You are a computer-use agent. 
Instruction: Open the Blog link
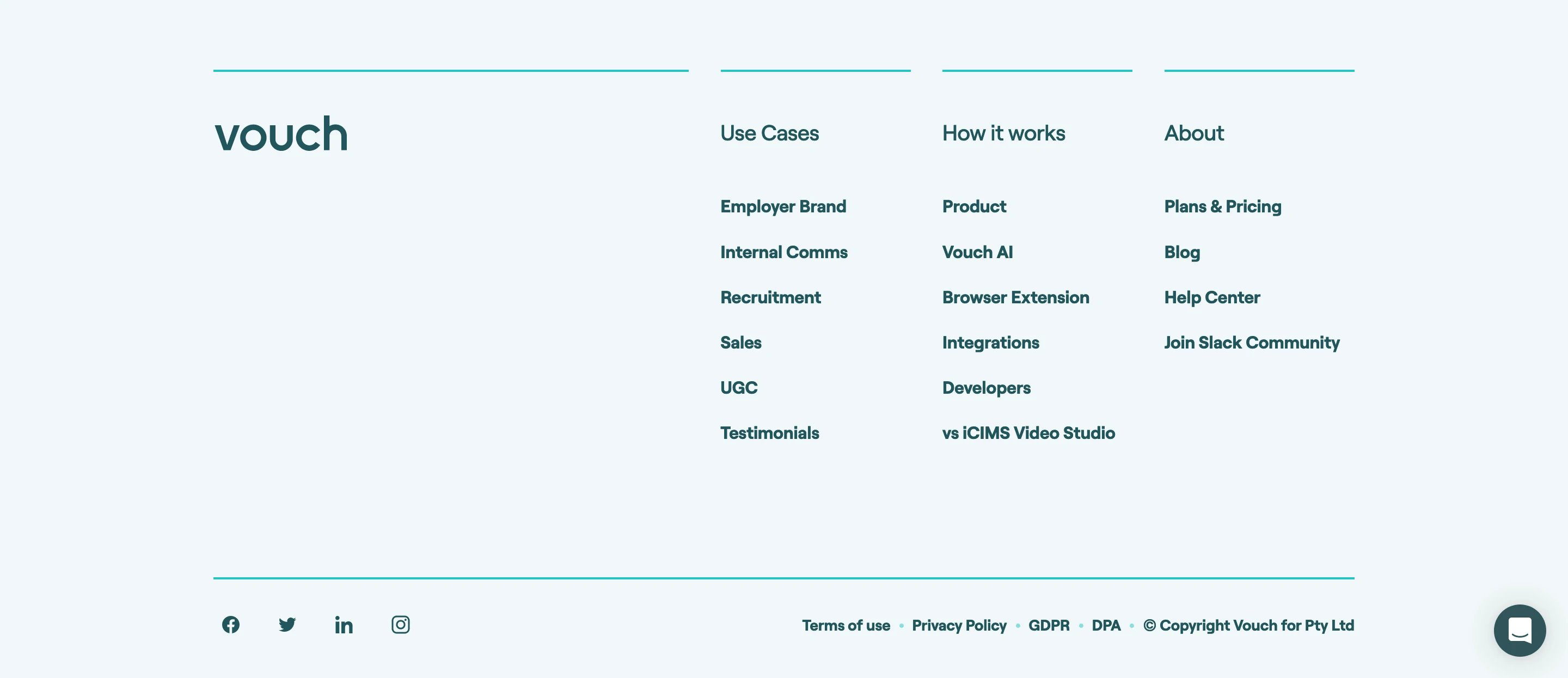tap(1182, 253)
